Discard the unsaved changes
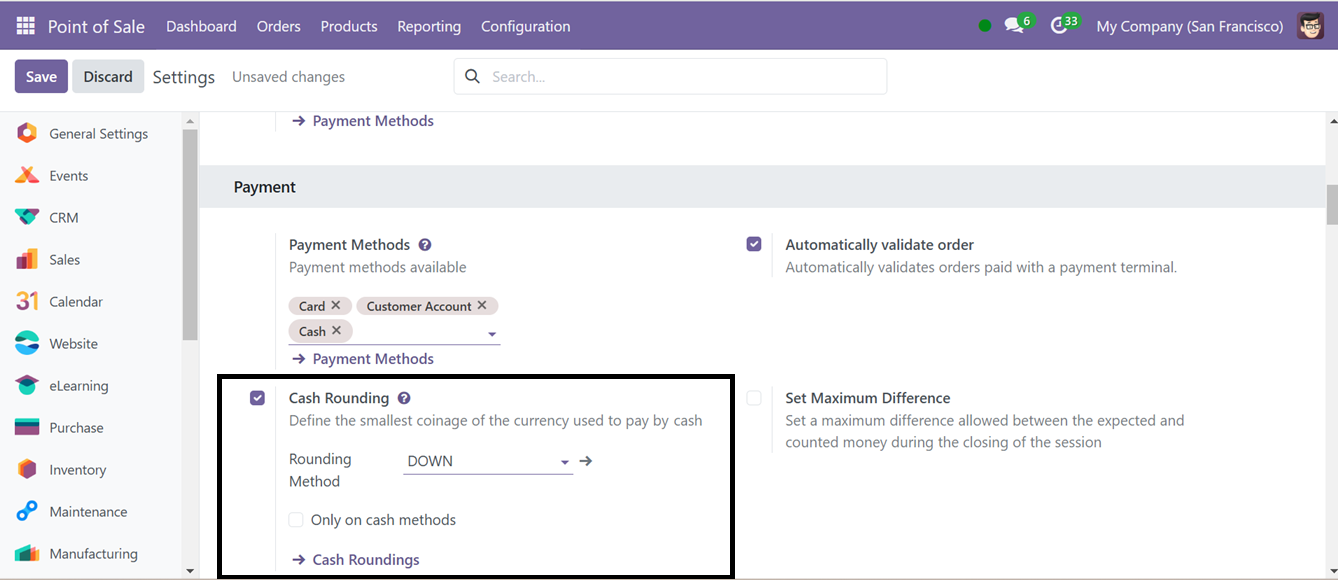Viewport: 1338px width, 580px height. point(108,76)
